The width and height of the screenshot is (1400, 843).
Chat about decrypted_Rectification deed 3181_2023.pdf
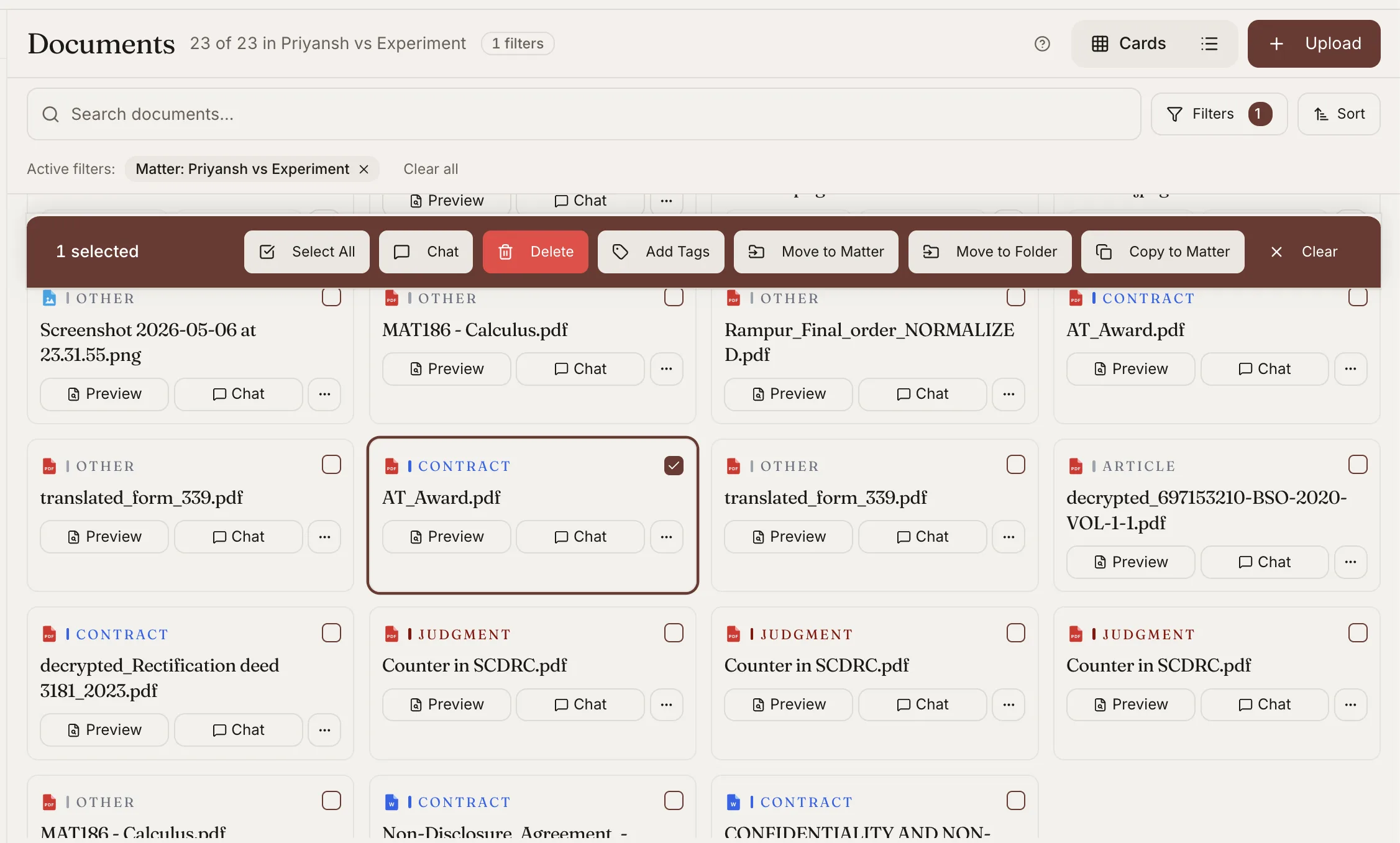tap(239, 730)
